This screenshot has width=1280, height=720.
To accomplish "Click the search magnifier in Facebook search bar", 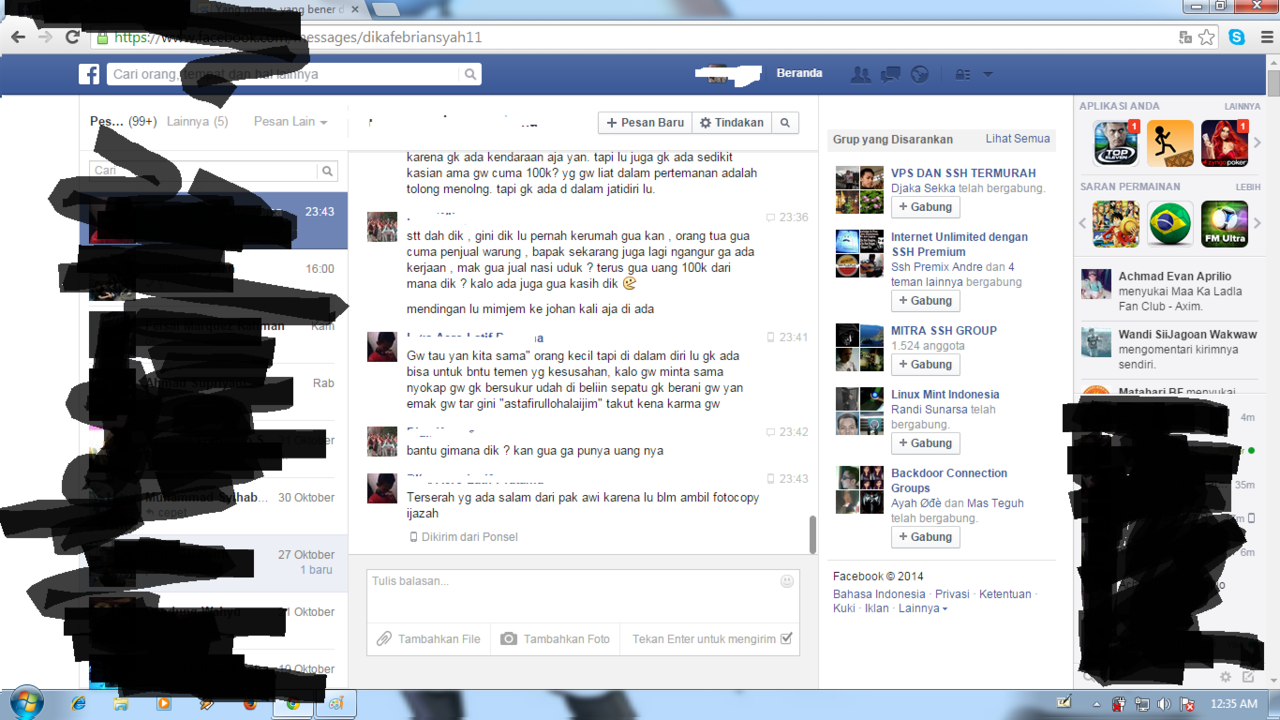I will tap(470, 74).
